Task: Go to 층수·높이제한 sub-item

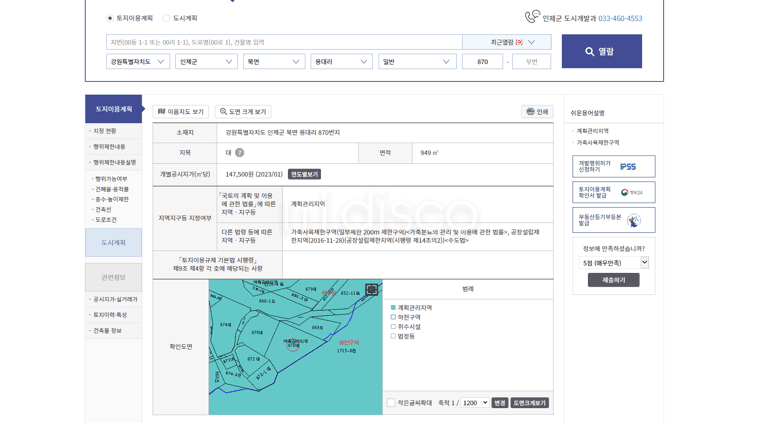Action: coord(112,199)
